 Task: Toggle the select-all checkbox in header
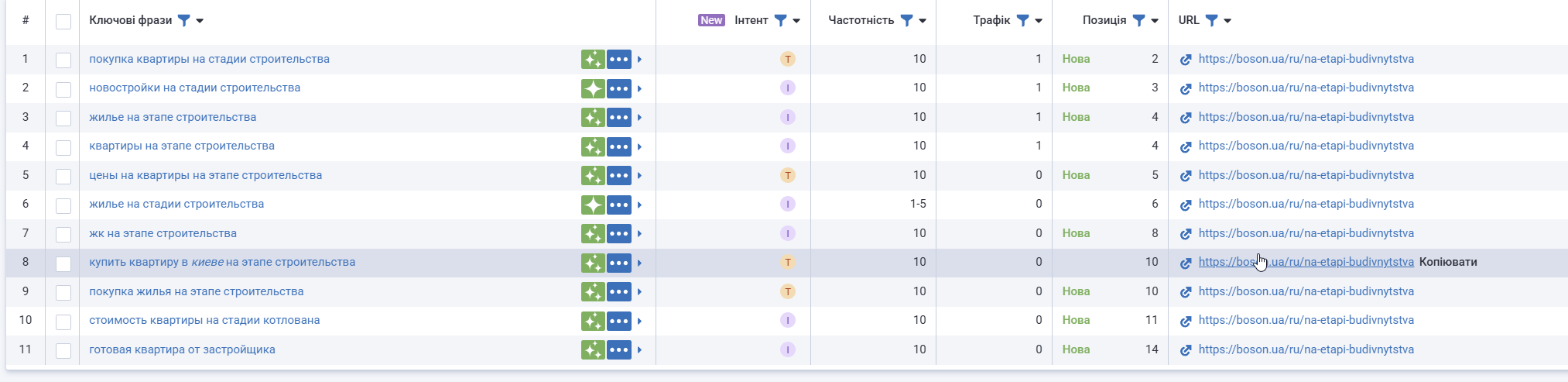[63, 21]
